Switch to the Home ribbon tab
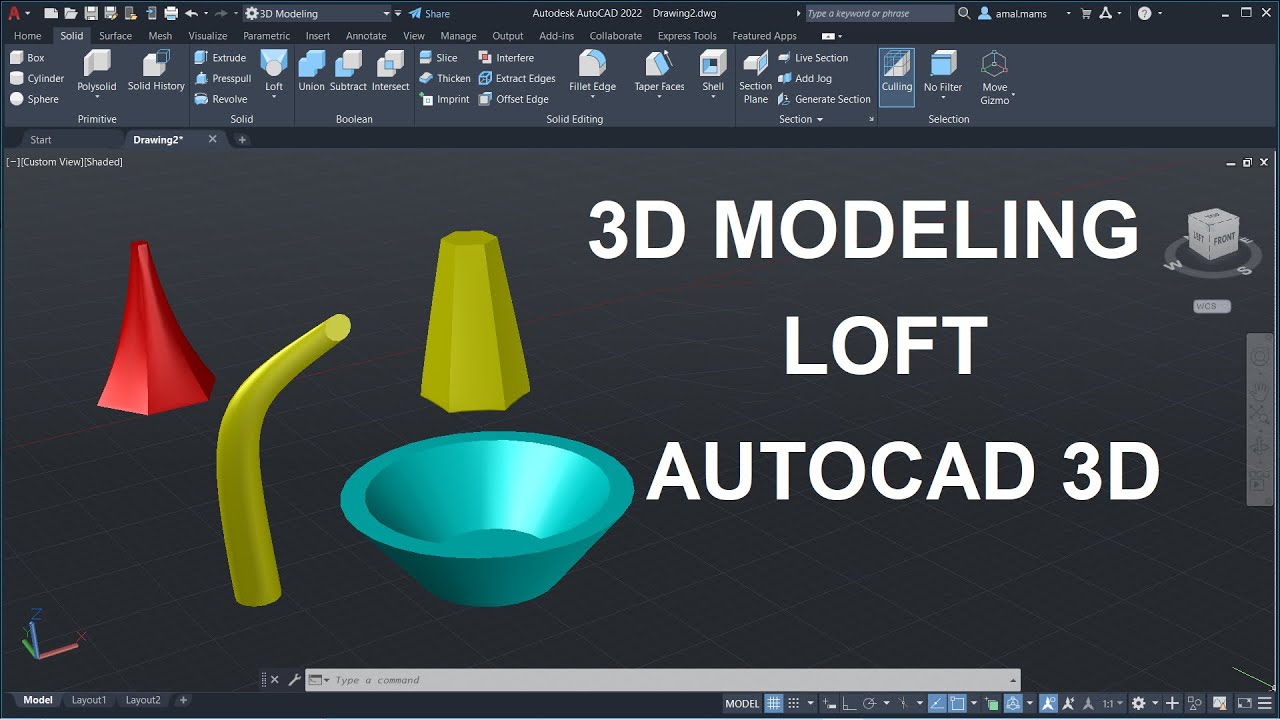The width and height of the screenshot is (1280, 720). (x=27, y=36)
